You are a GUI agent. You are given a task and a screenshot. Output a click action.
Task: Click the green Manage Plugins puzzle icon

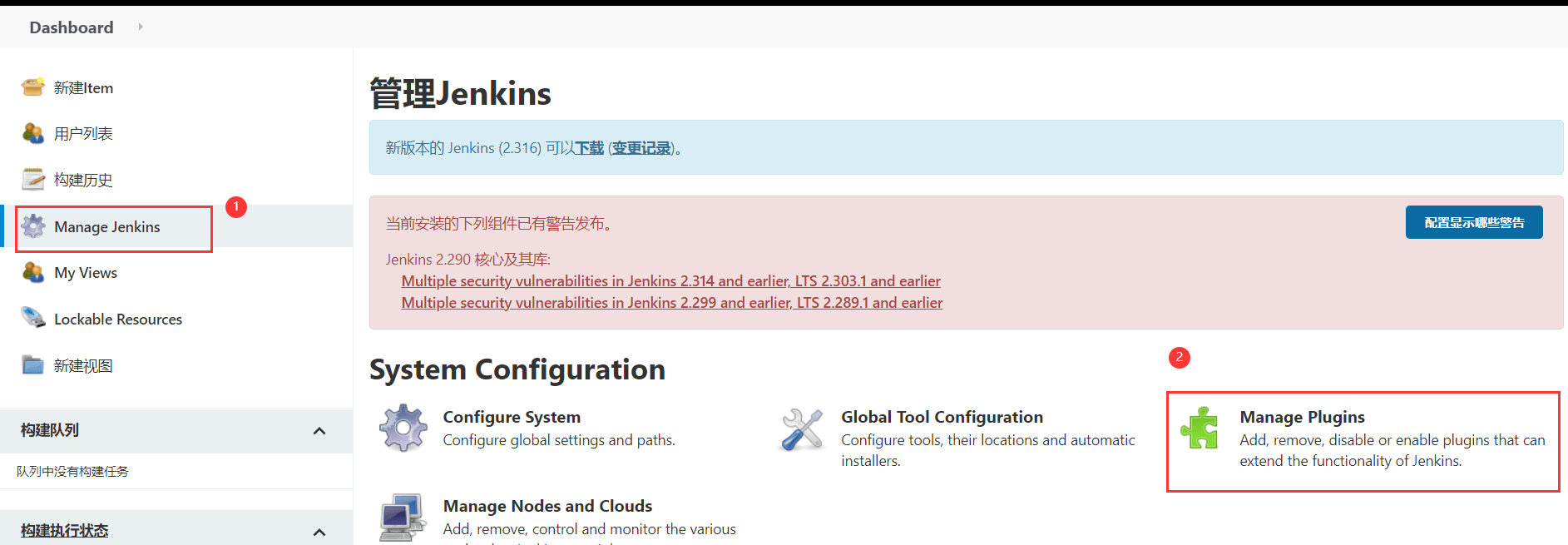(x=1199, y=428)
